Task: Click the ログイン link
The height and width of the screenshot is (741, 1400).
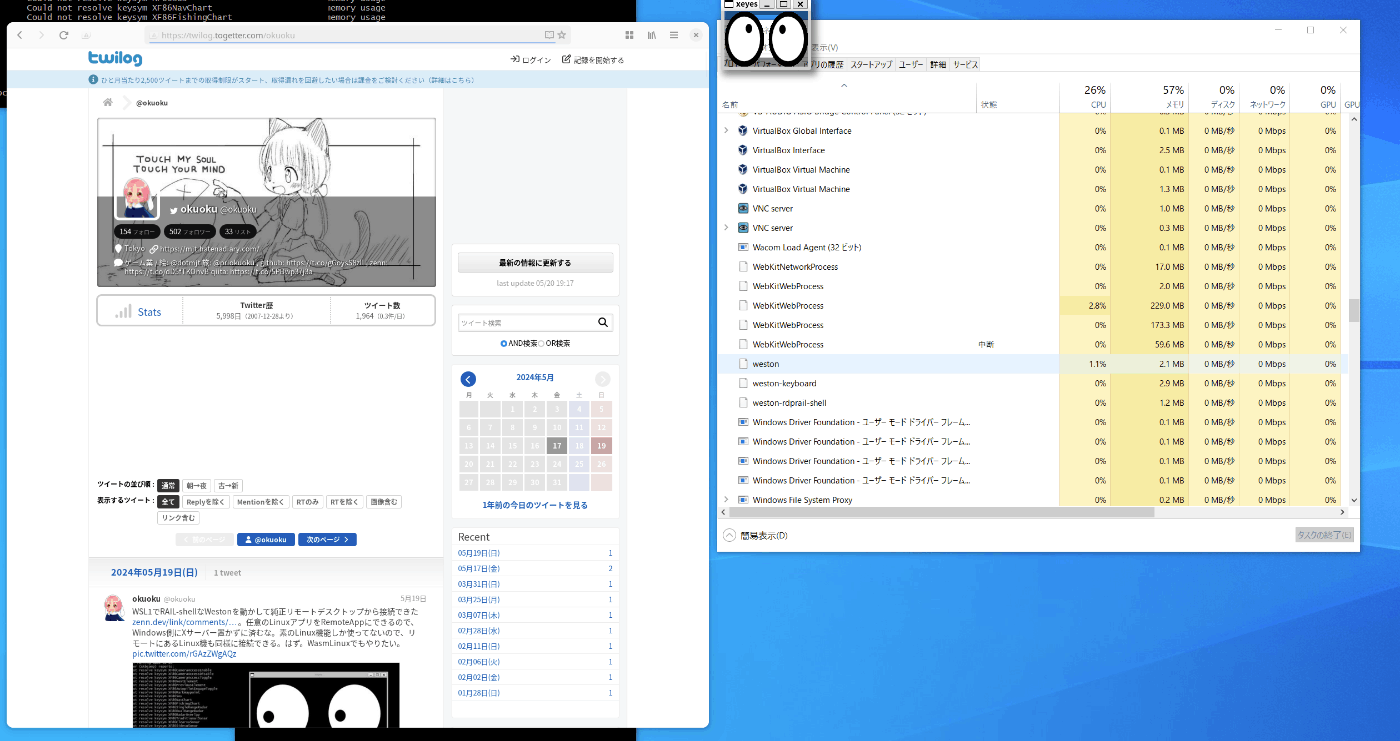Action: click(531, 60)
